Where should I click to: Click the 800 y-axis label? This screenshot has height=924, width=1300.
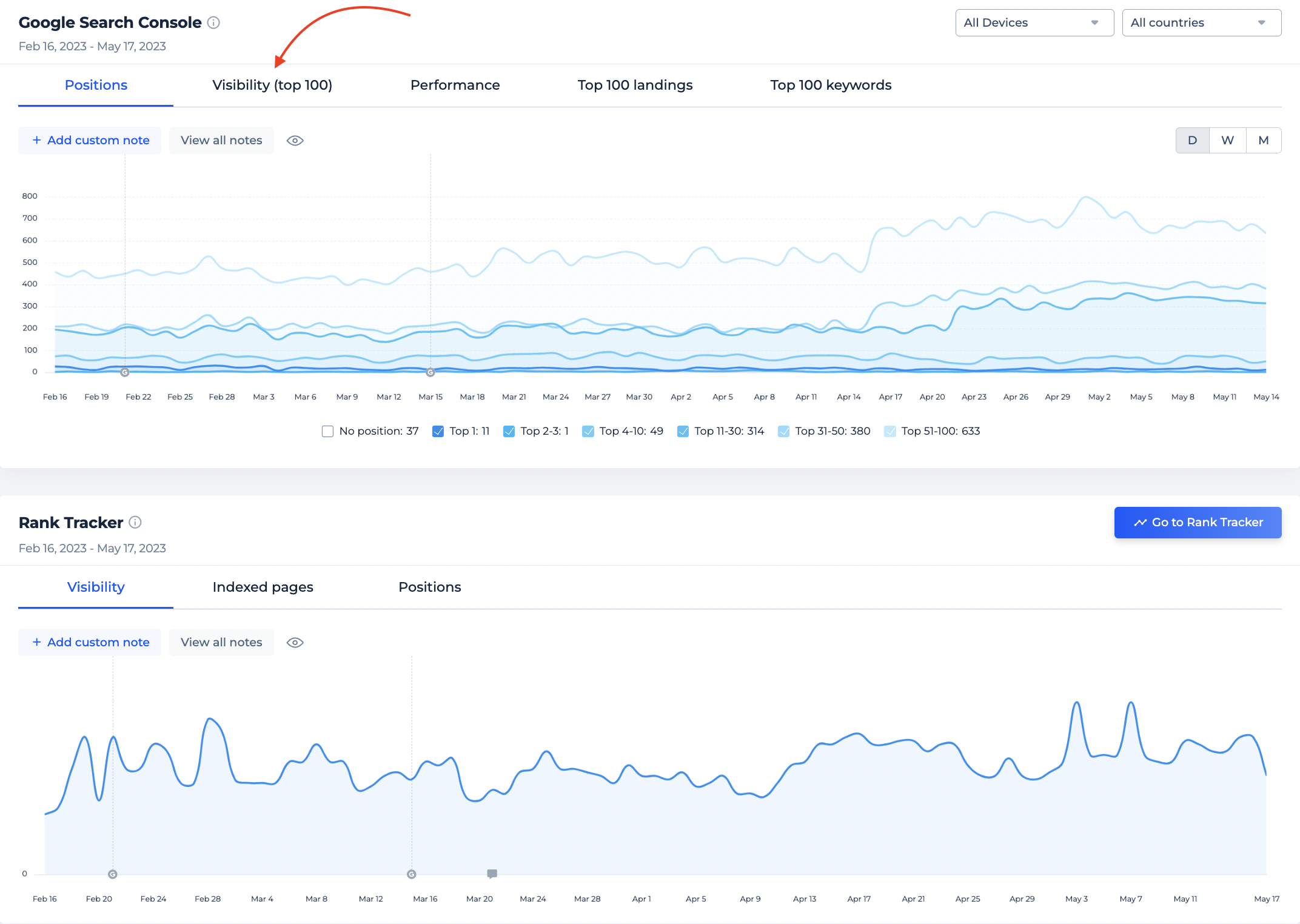point(30,196)
